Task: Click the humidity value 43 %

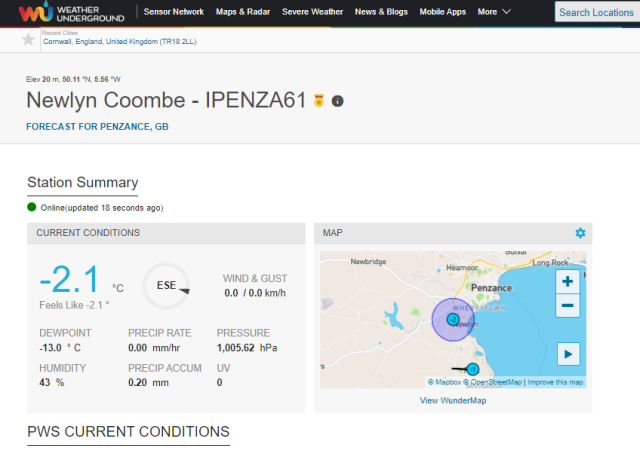Action: click(x=51, y=382)
